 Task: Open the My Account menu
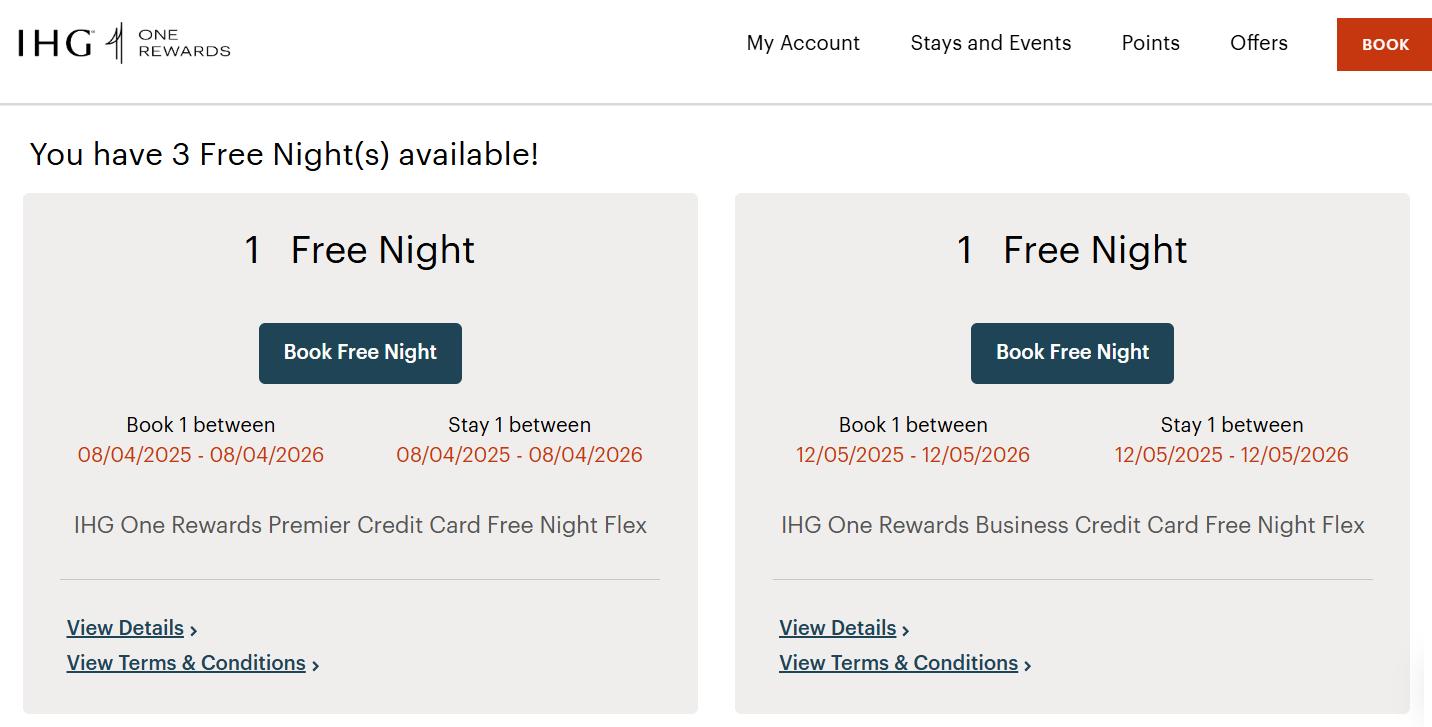click(x=803, y=43)
